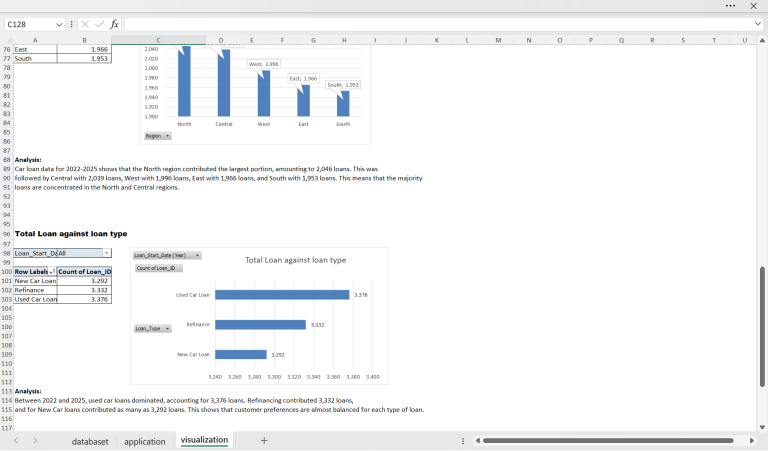Click the Enter checkmark in formula bar
768x451 pixels.
(99, 24)
